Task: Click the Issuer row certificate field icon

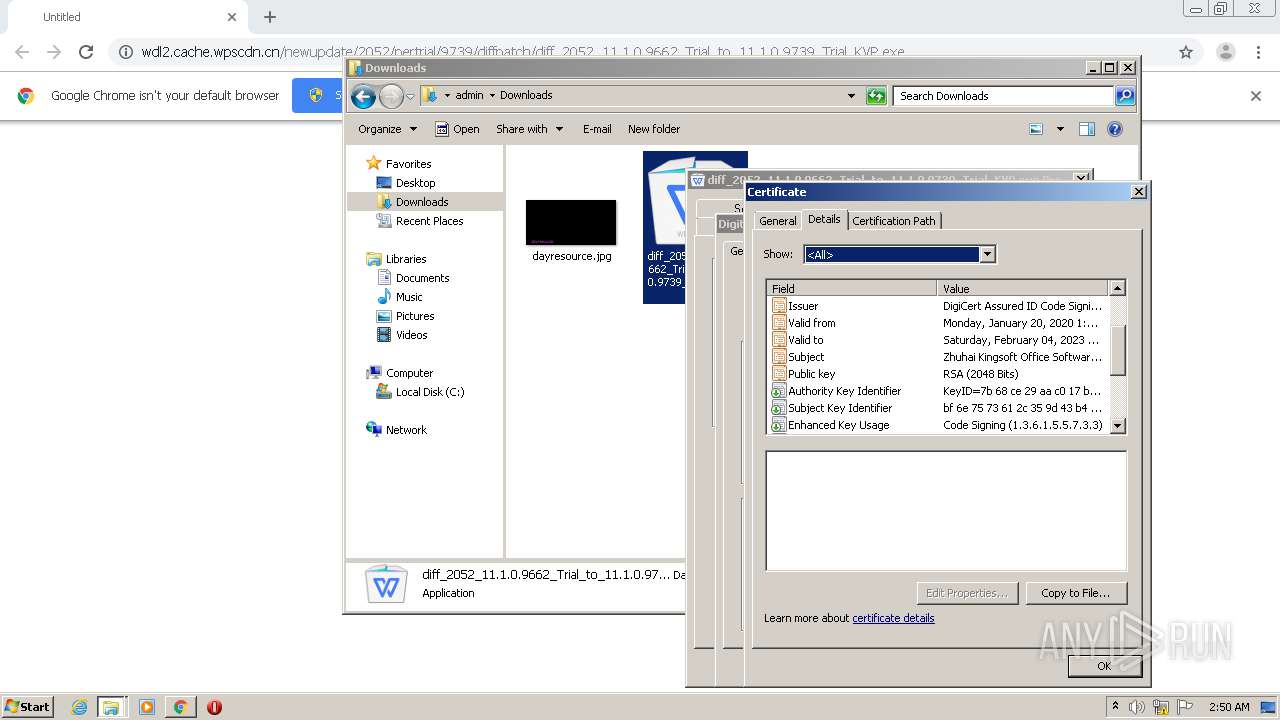Action: click(x=778, y=306)
